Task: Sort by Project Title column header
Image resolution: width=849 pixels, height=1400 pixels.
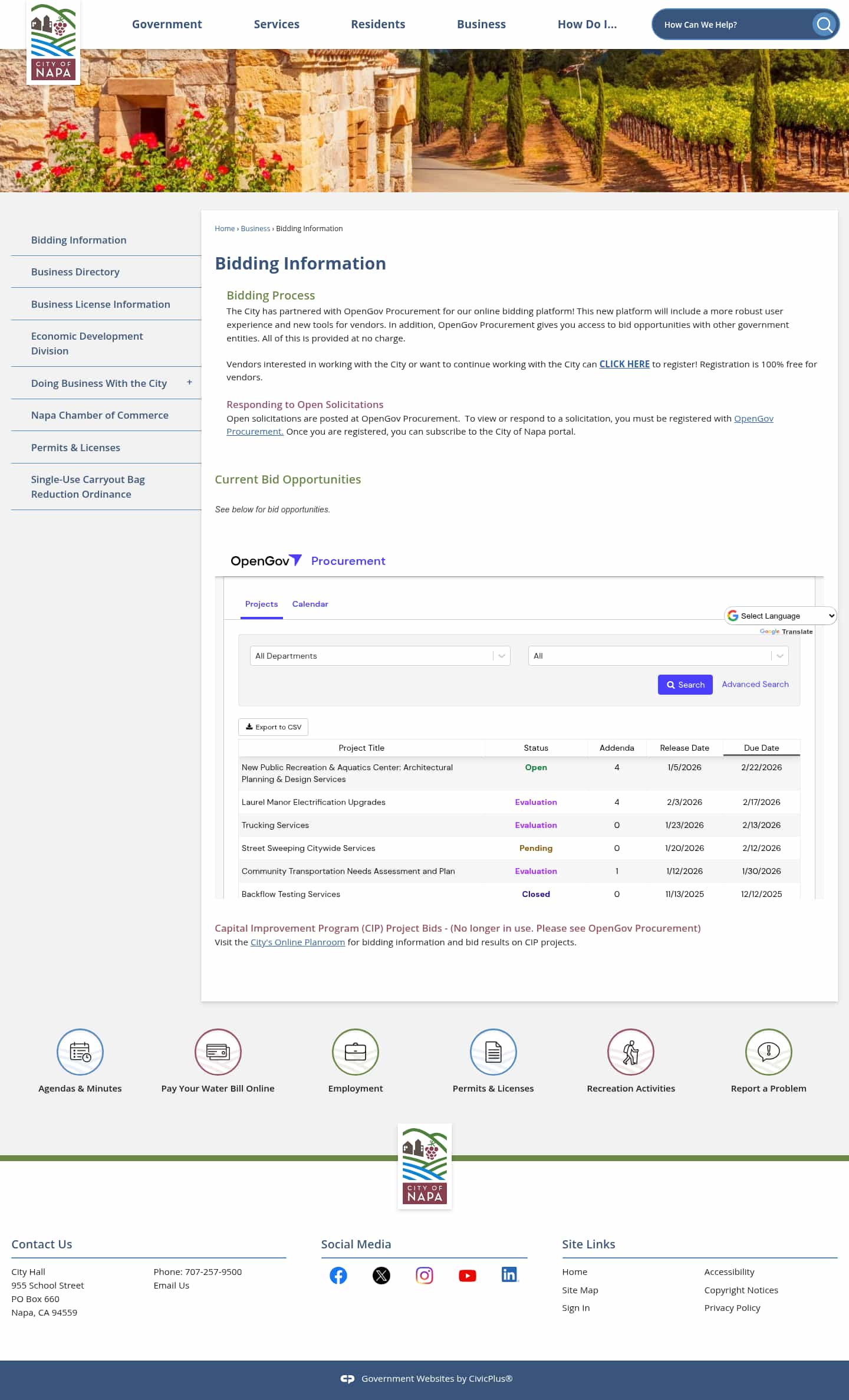Action: coord(361,748)
